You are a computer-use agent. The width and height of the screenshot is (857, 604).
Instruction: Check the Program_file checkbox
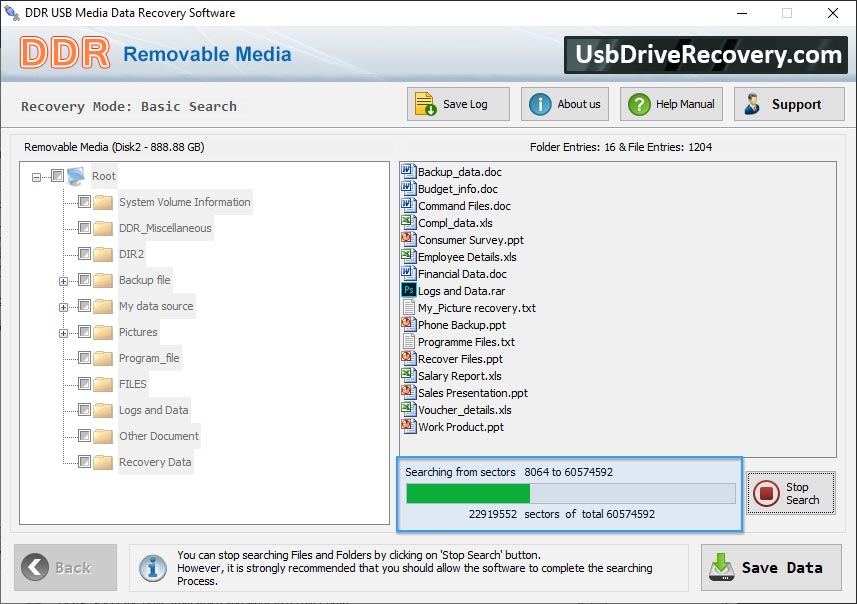[x=84, y=357]
